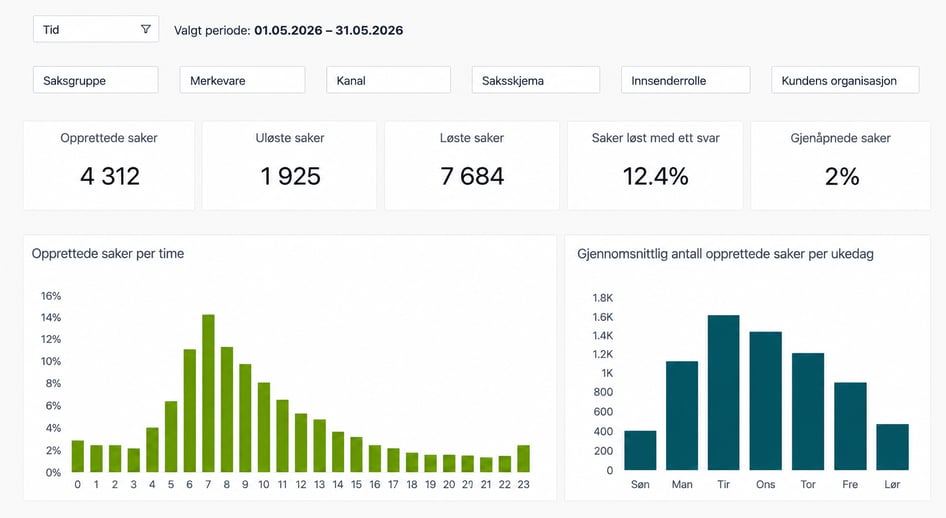Click the hour 8 bar in hourly chart
The height and width of the screenshot is (518, 946).
(227, 409)
